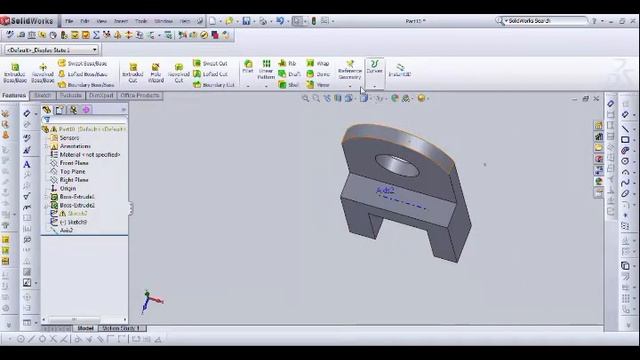Expand the Boss-Extrude2 tree node

(46, 205)
